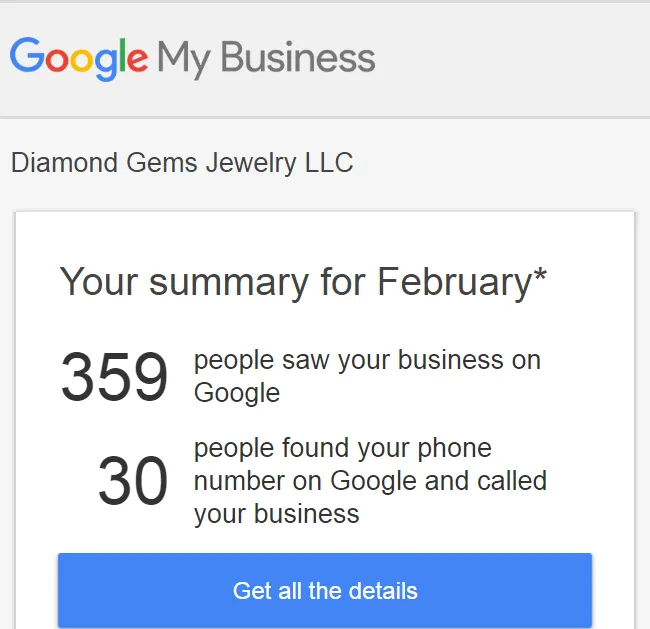The height and width of the screenshot is (629, 650).
Task: Click 'people found your phone number' description
Action: click(370, 481)
